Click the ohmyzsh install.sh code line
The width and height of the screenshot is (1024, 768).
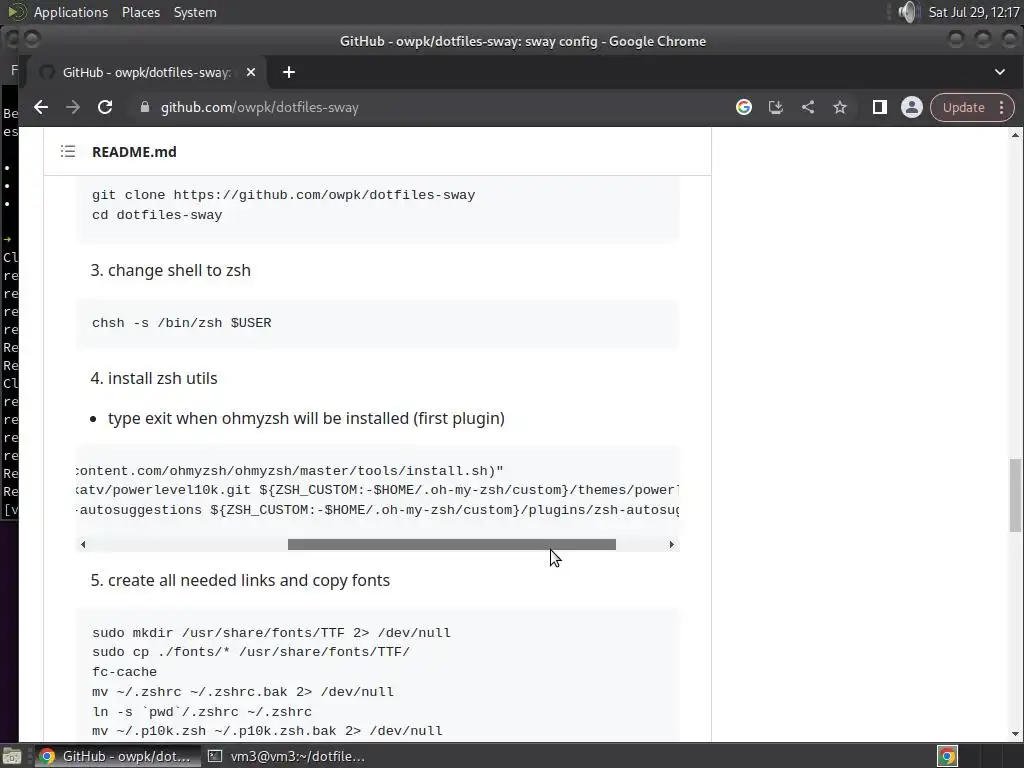coord(290,471)
